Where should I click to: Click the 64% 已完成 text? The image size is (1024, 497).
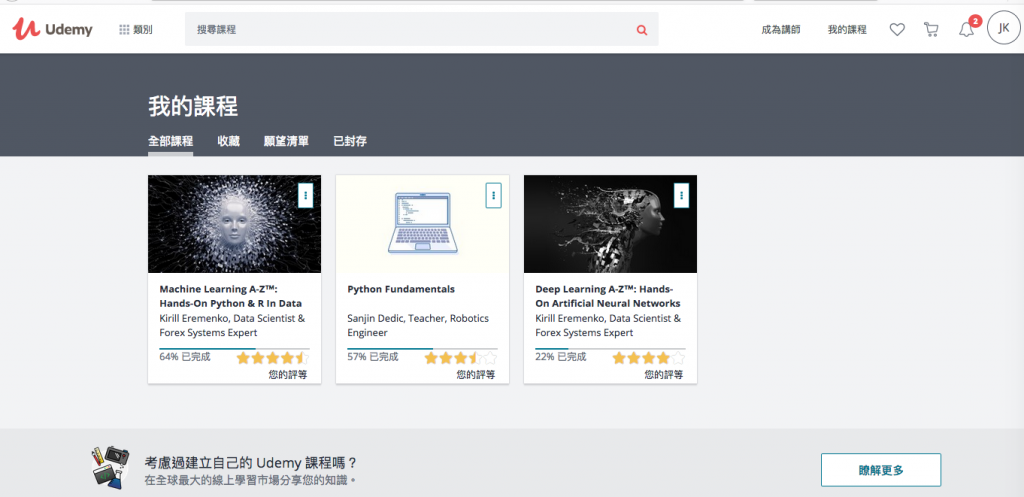tap(185, 357)
